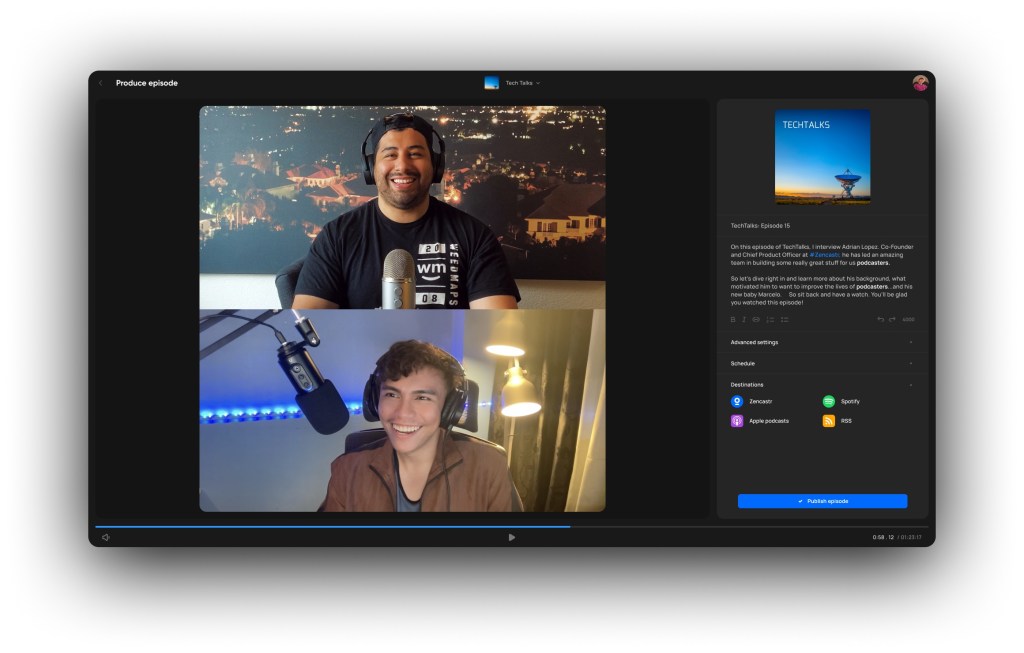Click the current playback time readout

click(883, 537)
